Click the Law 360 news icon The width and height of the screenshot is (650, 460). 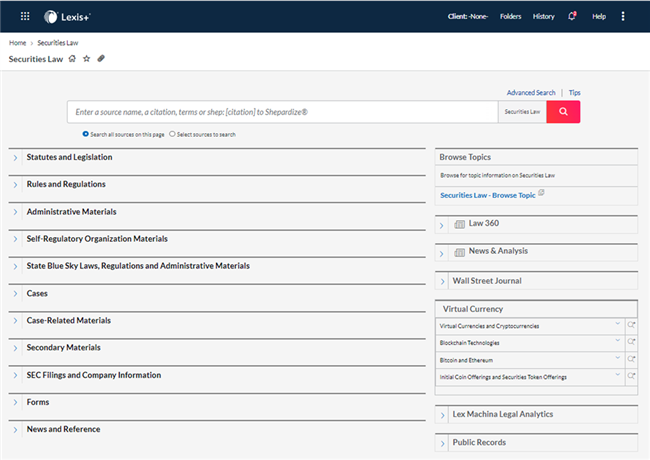click(459, 224)
